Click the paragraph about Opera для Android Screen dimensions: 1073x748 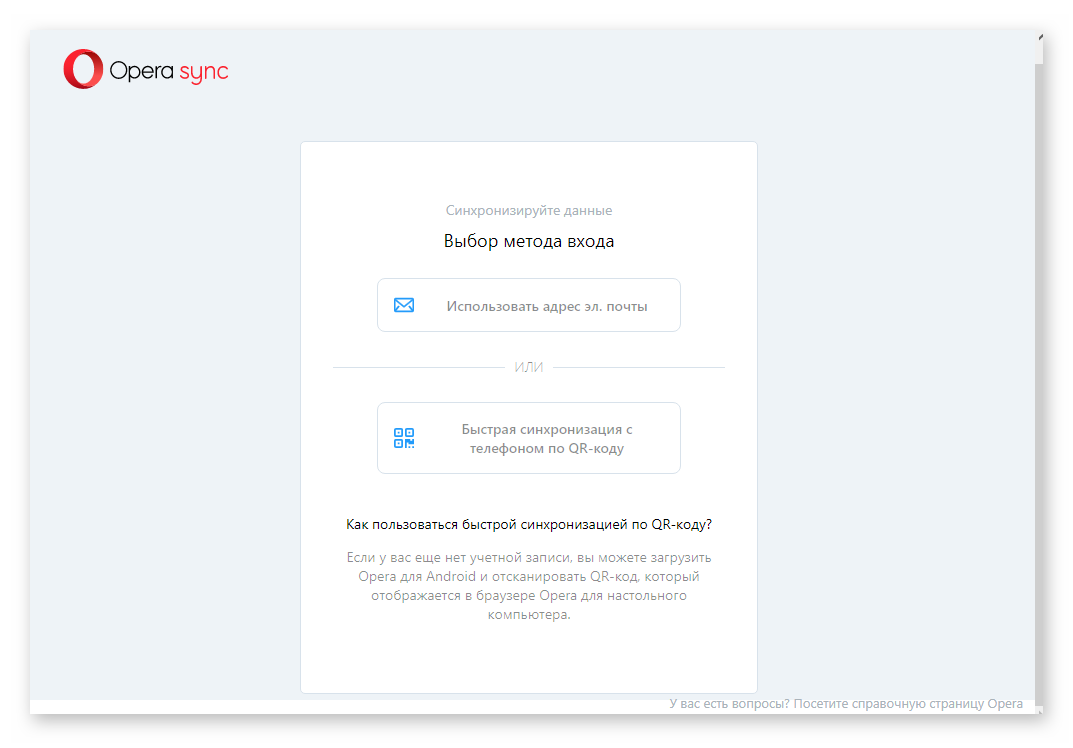point(528,586)
